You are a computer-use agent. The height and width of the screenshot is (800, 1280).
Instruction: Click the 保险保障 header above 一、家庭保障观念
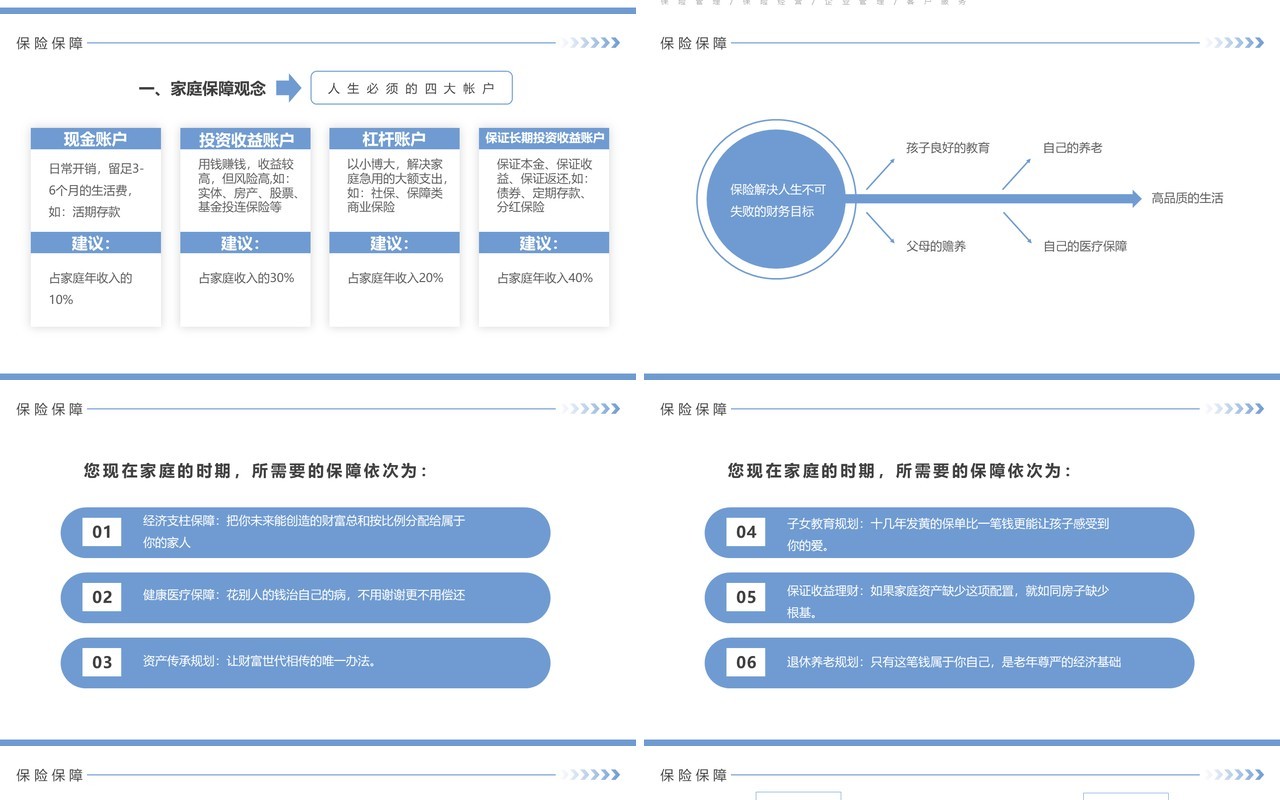click(x=50, y=43)
